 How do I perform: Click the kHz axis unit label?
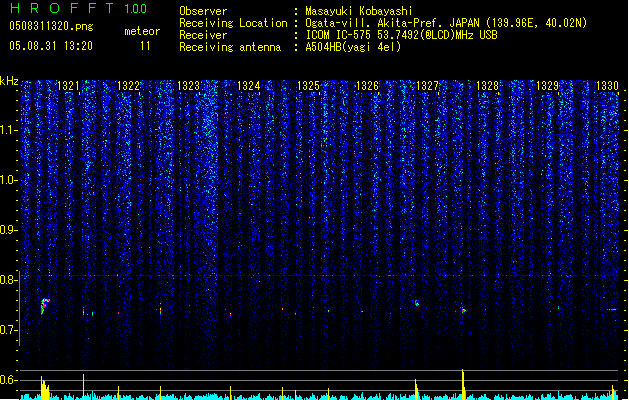[x=9, y=81]
